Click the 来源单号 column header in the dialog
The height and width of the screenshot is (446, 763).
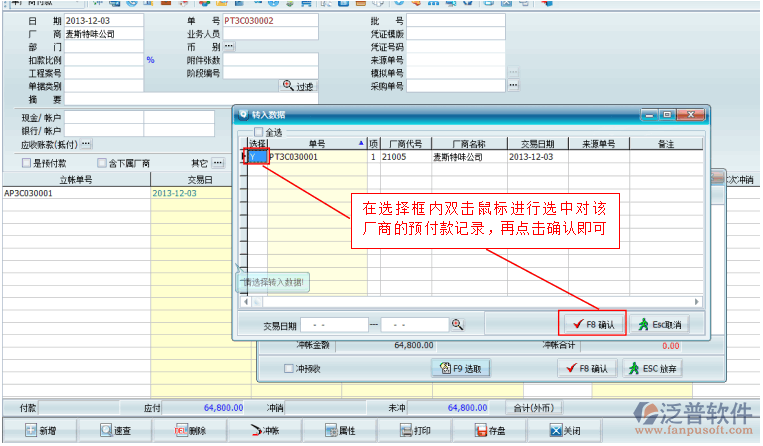coord(599,144)
